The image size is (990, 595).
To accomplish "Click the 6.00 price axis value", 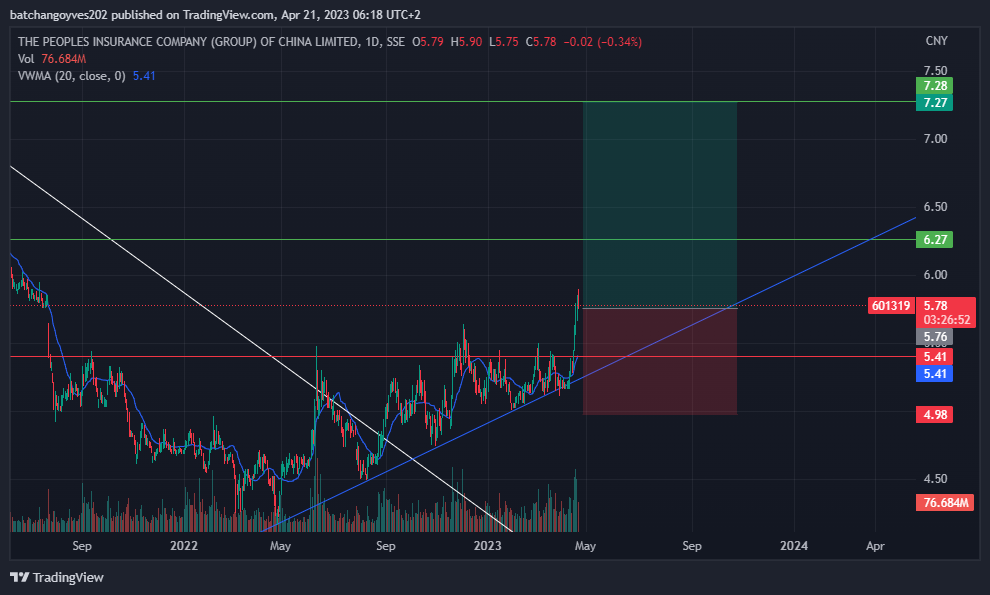I will pyautogui.click(x=935, y=275).
